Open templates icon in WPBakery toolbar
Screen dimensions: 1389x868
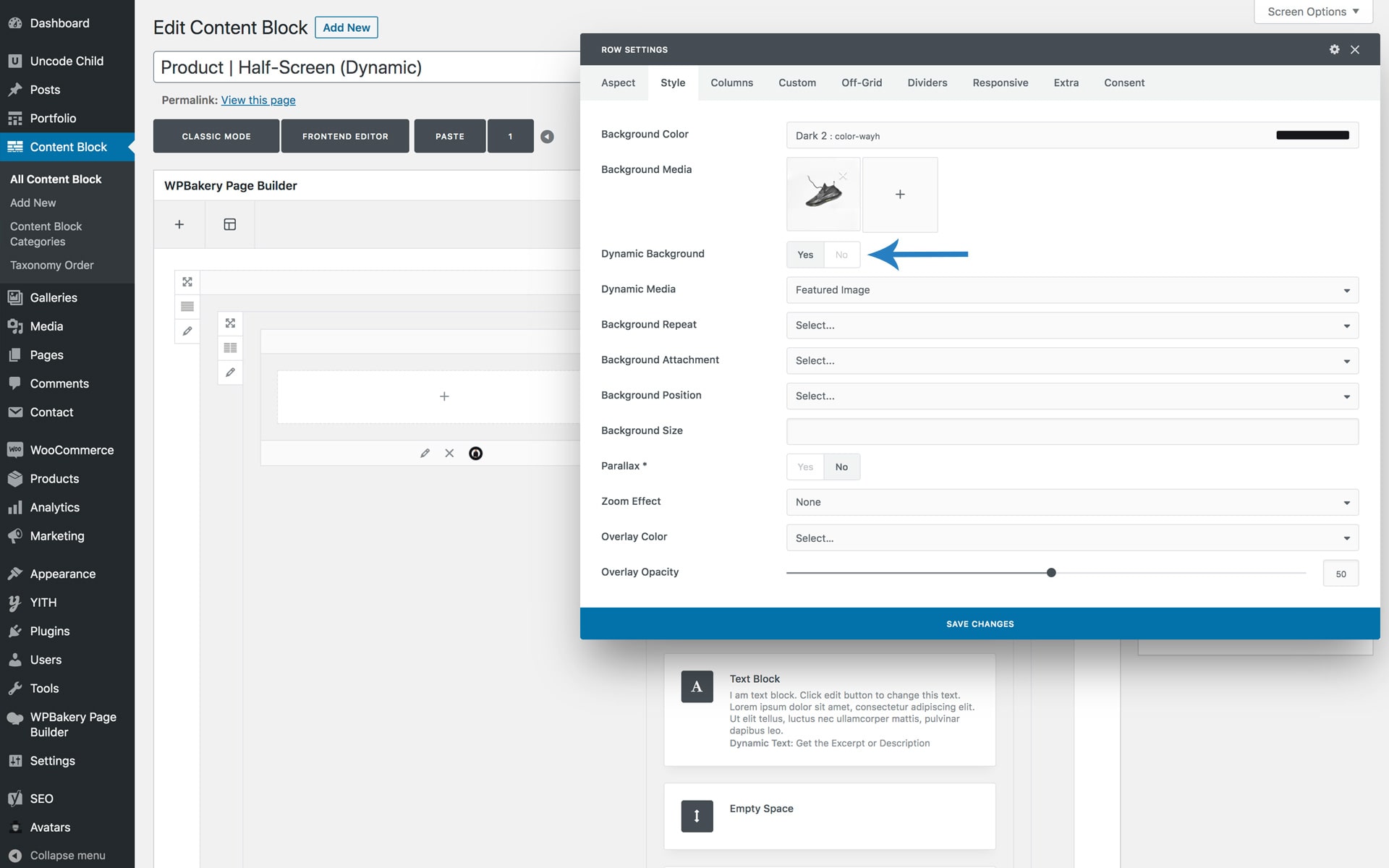229,224
